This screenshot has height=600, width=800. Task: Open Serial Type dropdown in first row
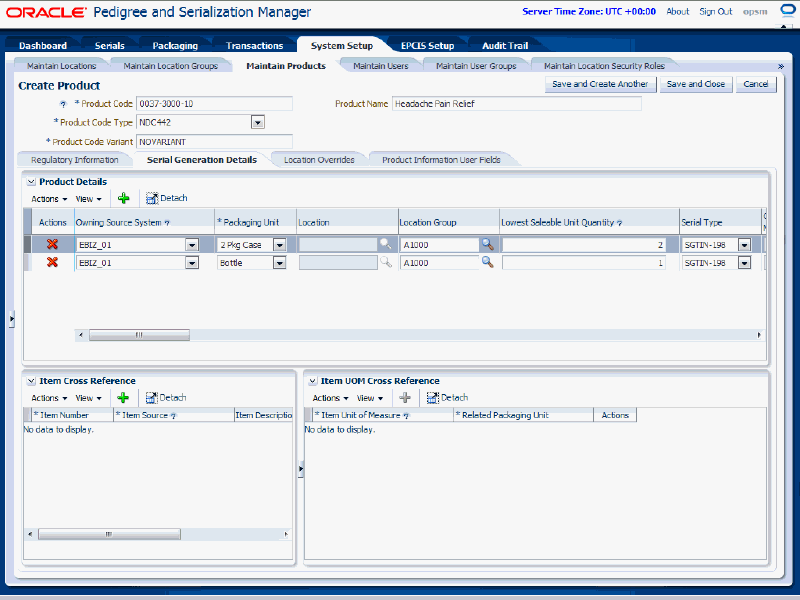tap(744, 245)
